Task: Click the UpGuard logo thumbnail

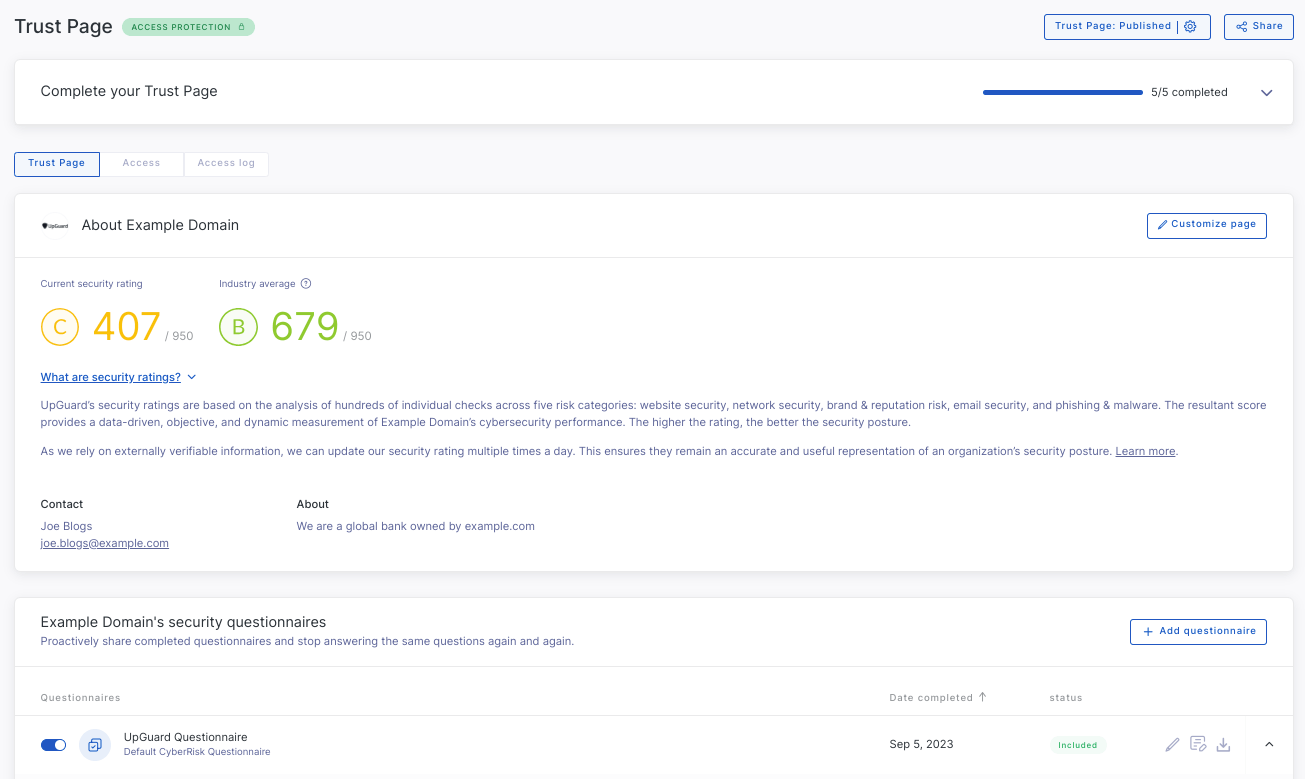Action: tap(55, 226)
